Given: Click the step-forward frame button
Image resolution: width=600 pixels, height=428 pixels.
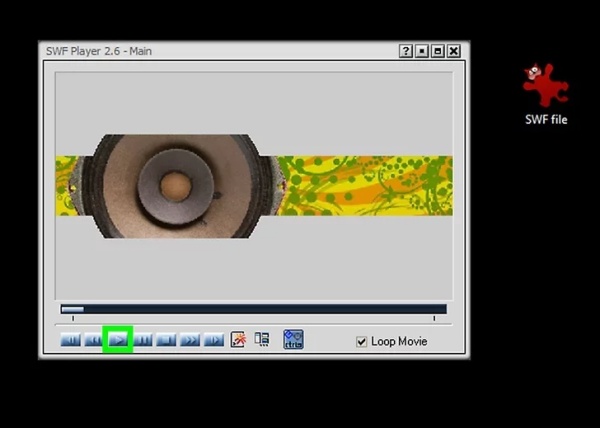Looking at the screenshot, I should point(214,339).
